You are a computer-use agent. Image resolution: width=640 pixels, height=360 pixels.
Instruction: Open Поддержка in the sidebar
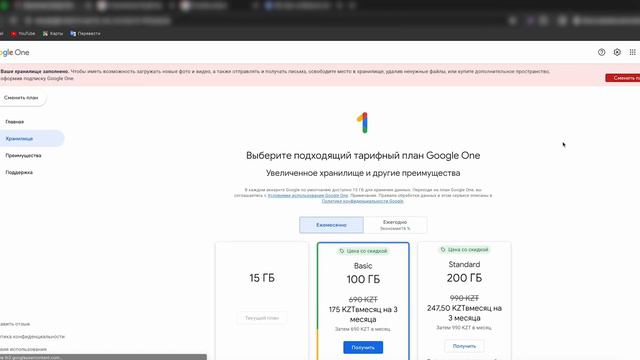[x=19, y=172]
